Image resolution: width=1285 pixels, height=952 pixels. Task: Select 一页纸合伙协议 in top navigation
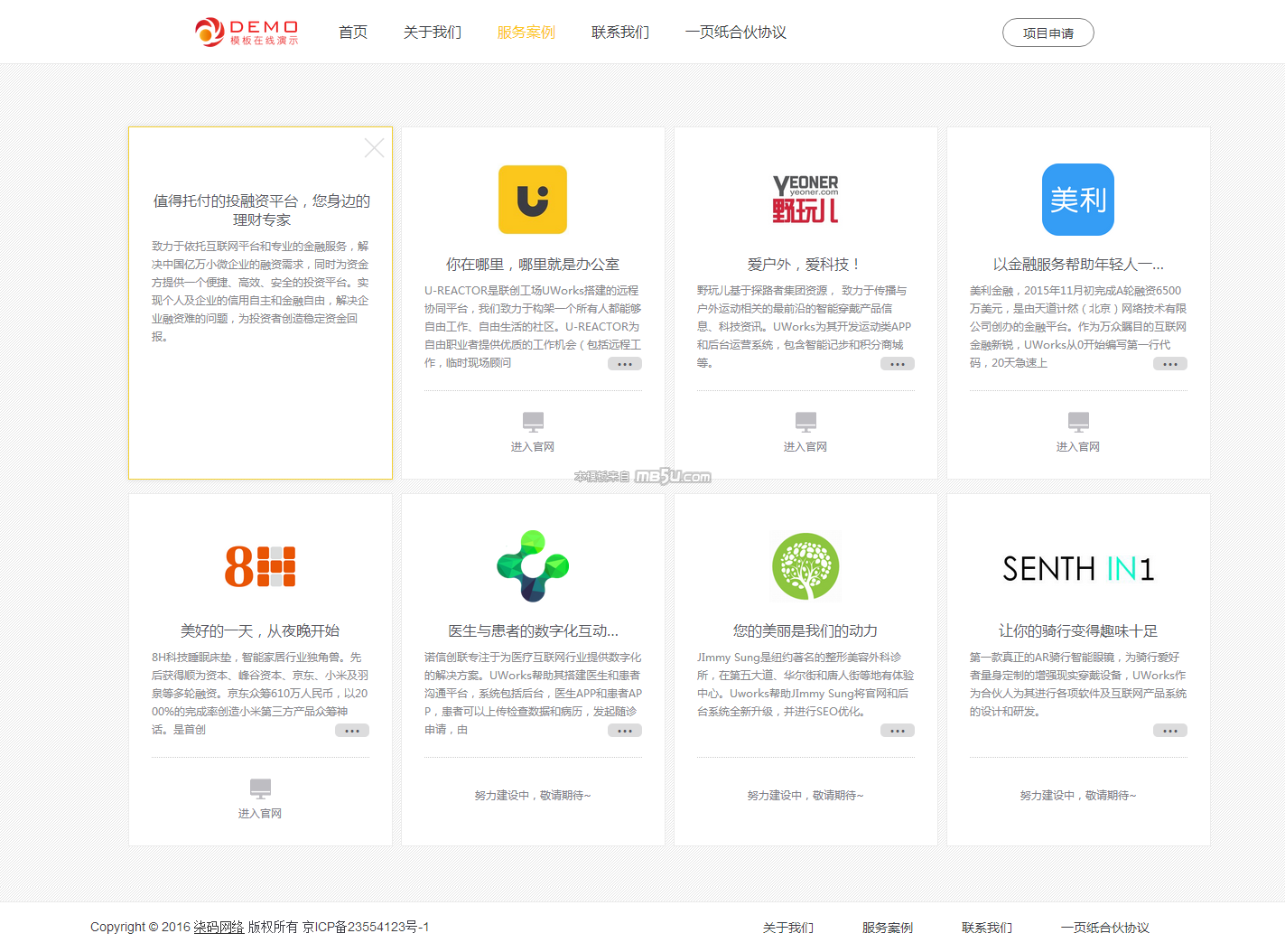point(735,33)
